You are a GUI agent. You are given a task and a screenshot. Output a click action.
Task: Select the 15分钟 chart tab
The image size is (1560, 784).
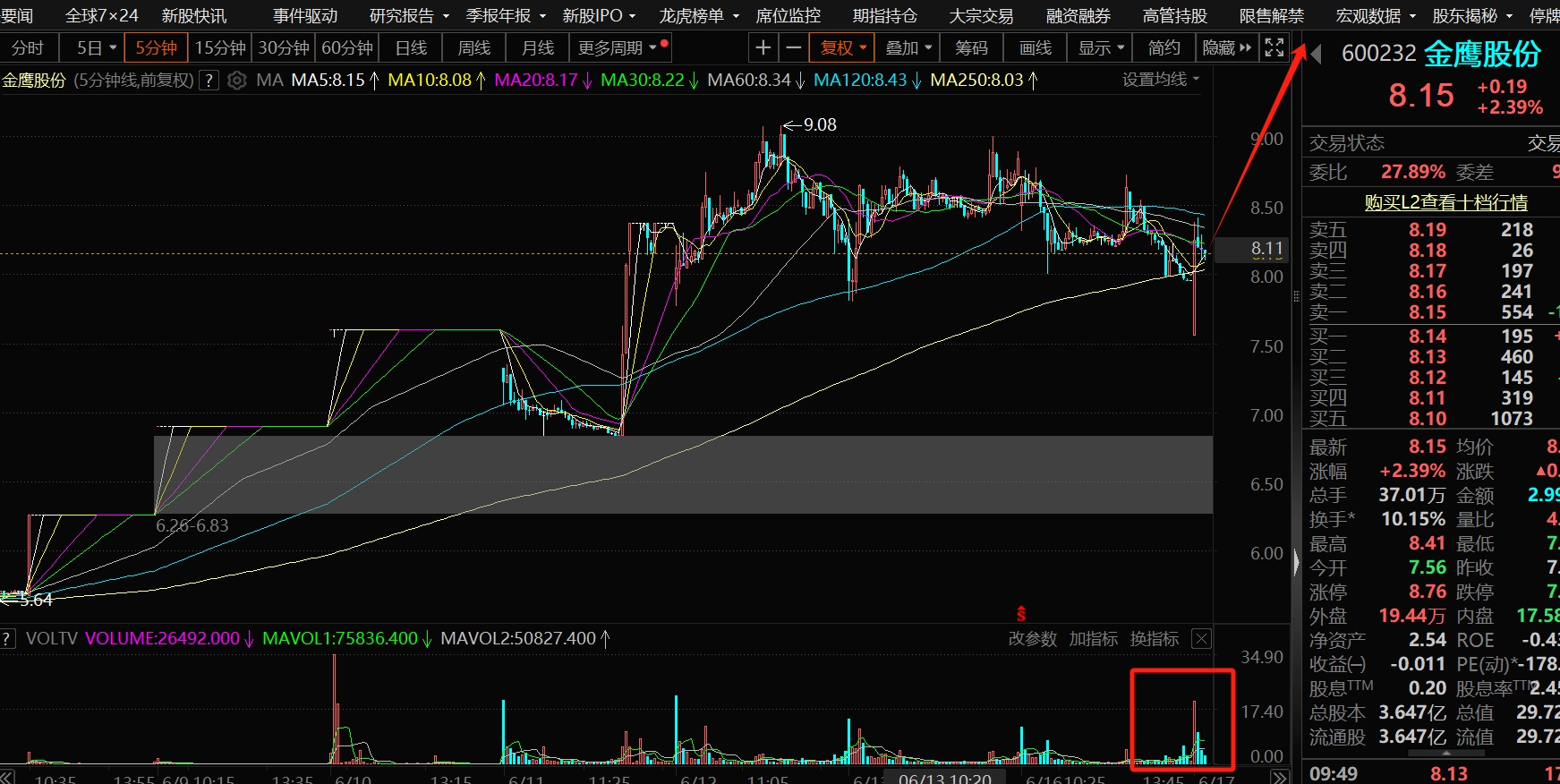tap(220, 47)
